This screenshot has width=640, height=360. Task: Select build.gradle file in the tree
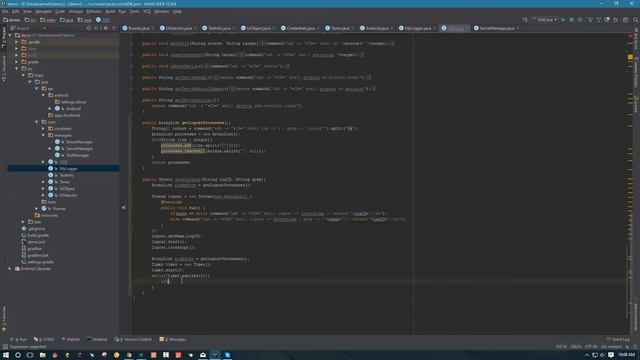[38, 236]
